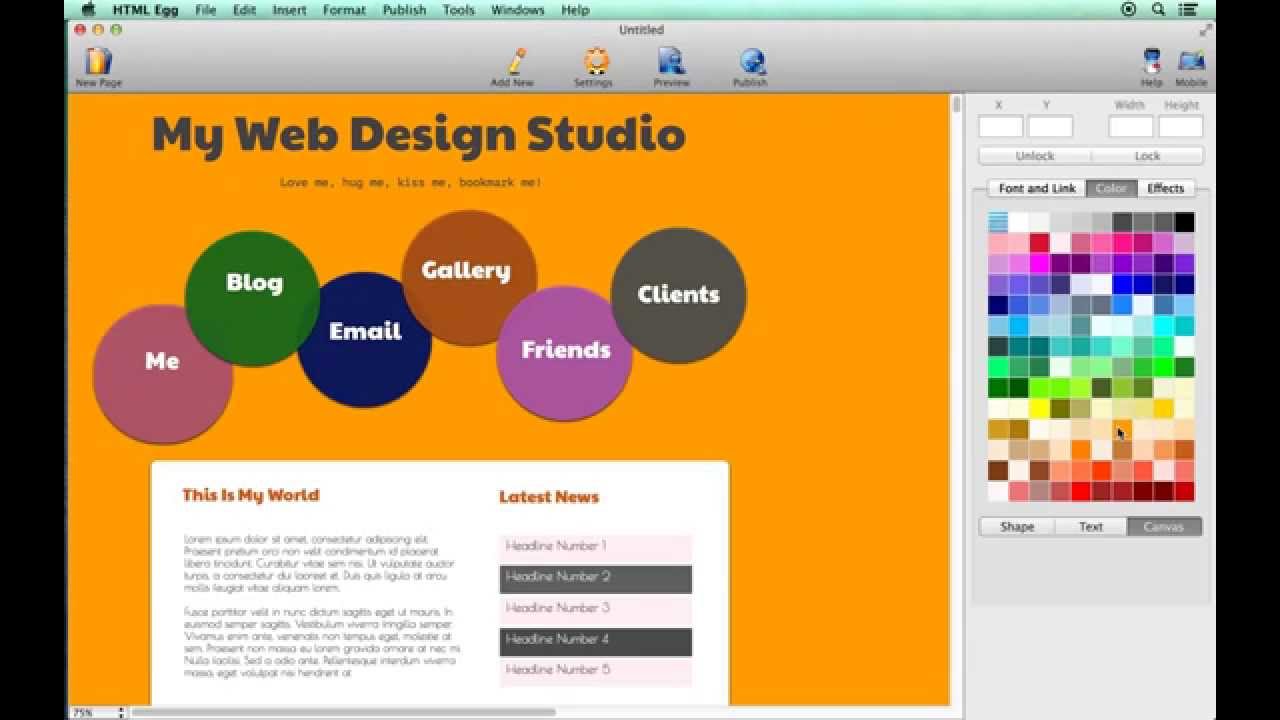
Task: Adjust the 75% zoom stepper
Action: point(121,713)
